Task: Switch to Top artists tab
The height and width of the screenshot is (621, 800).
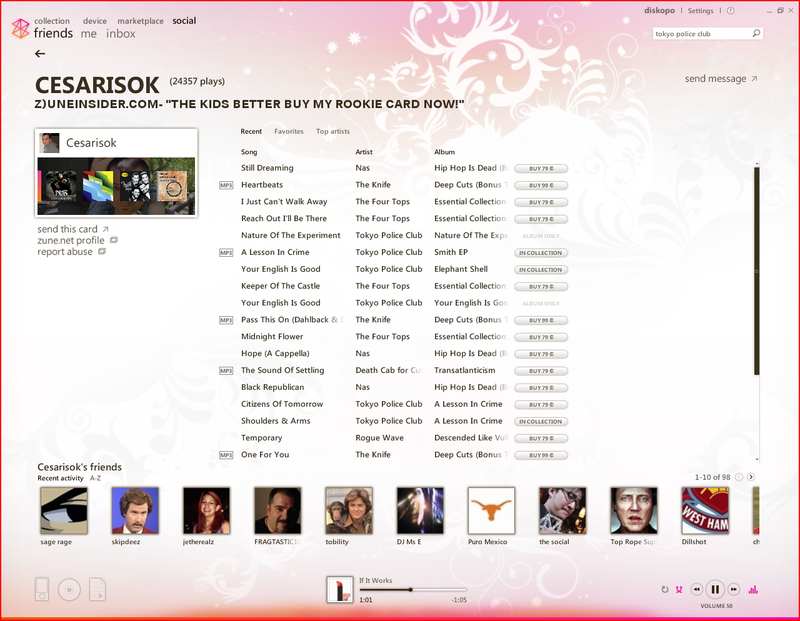Action: tap(333, 131)
